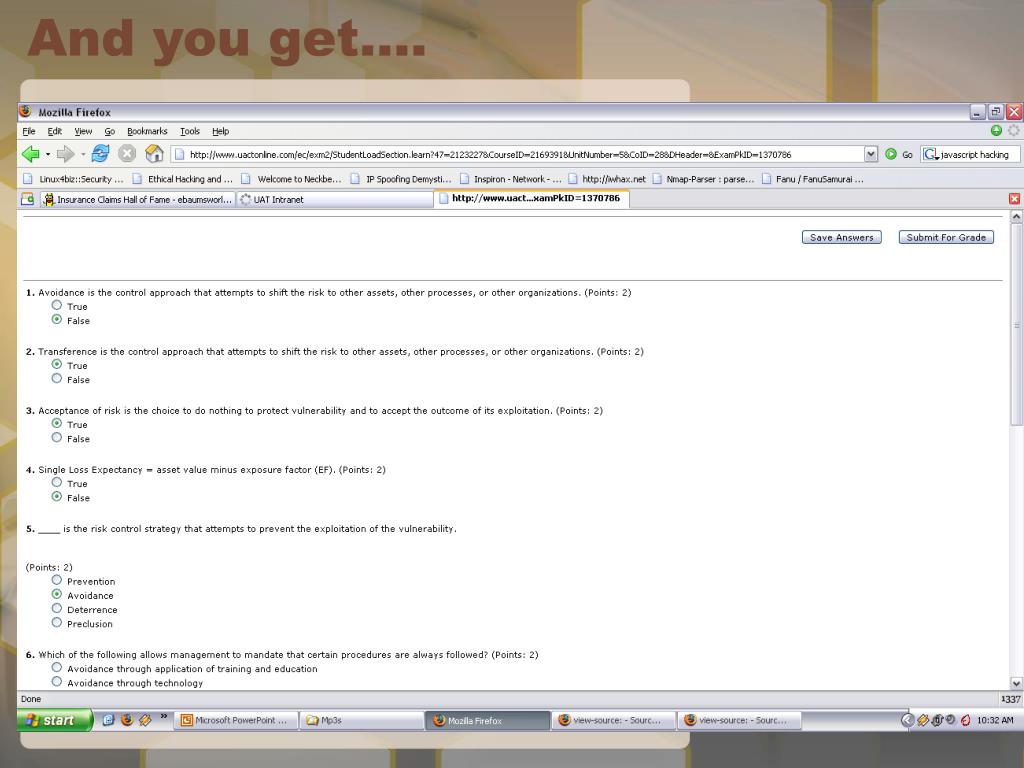This screenshot has width=1024, height=768.
Task: Open the IP Spoofing Demysti... bookmark
Action: (400, 179)
